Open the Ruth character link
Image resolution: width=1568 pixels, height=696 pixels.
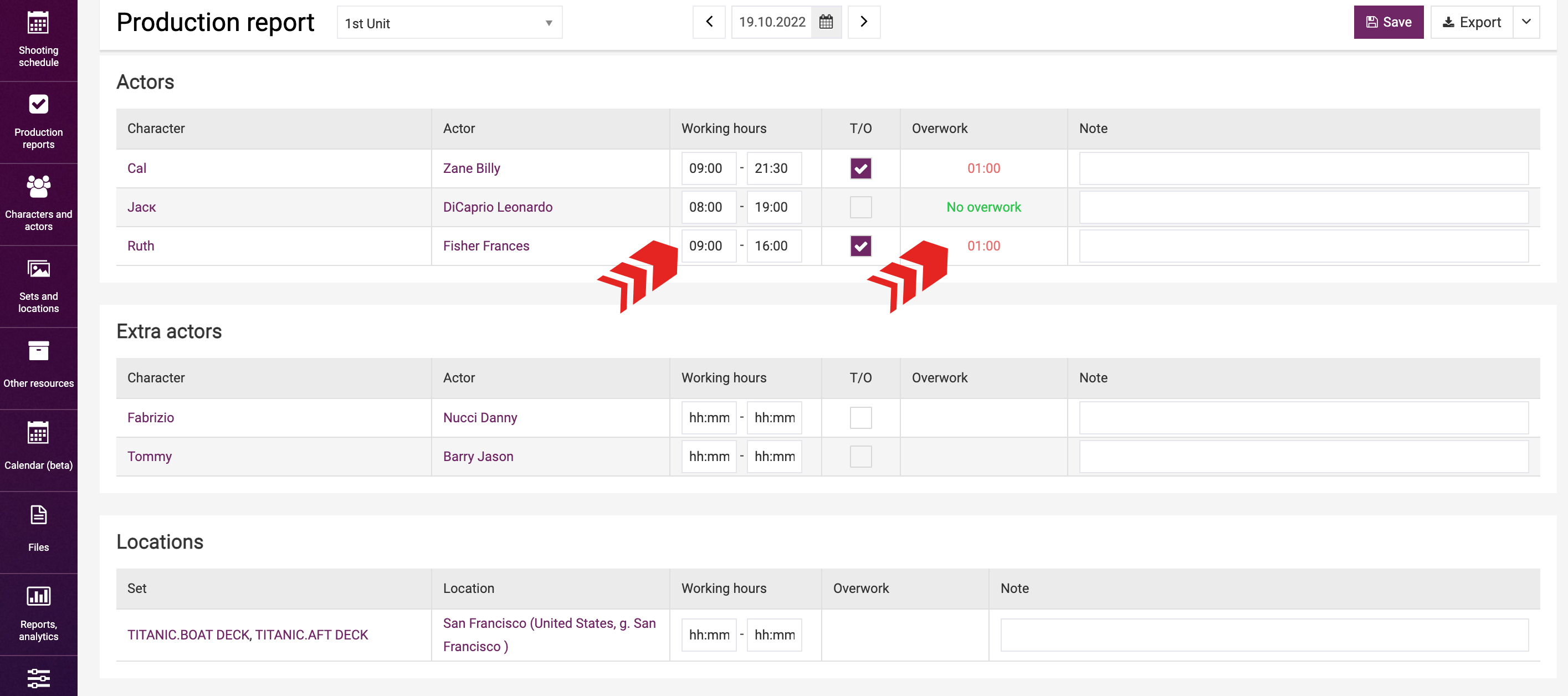(141, 246)
